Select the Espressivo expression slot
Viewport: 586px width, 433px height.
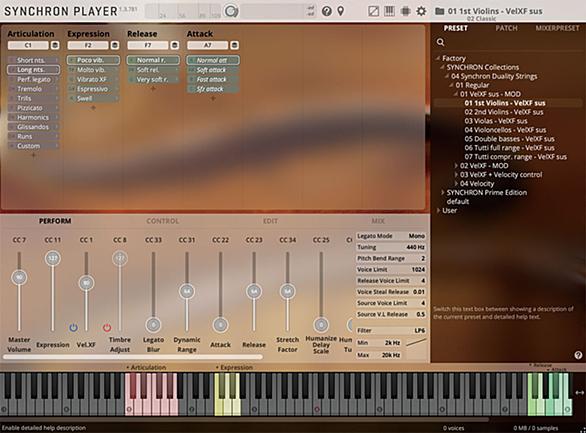point(93,89)
